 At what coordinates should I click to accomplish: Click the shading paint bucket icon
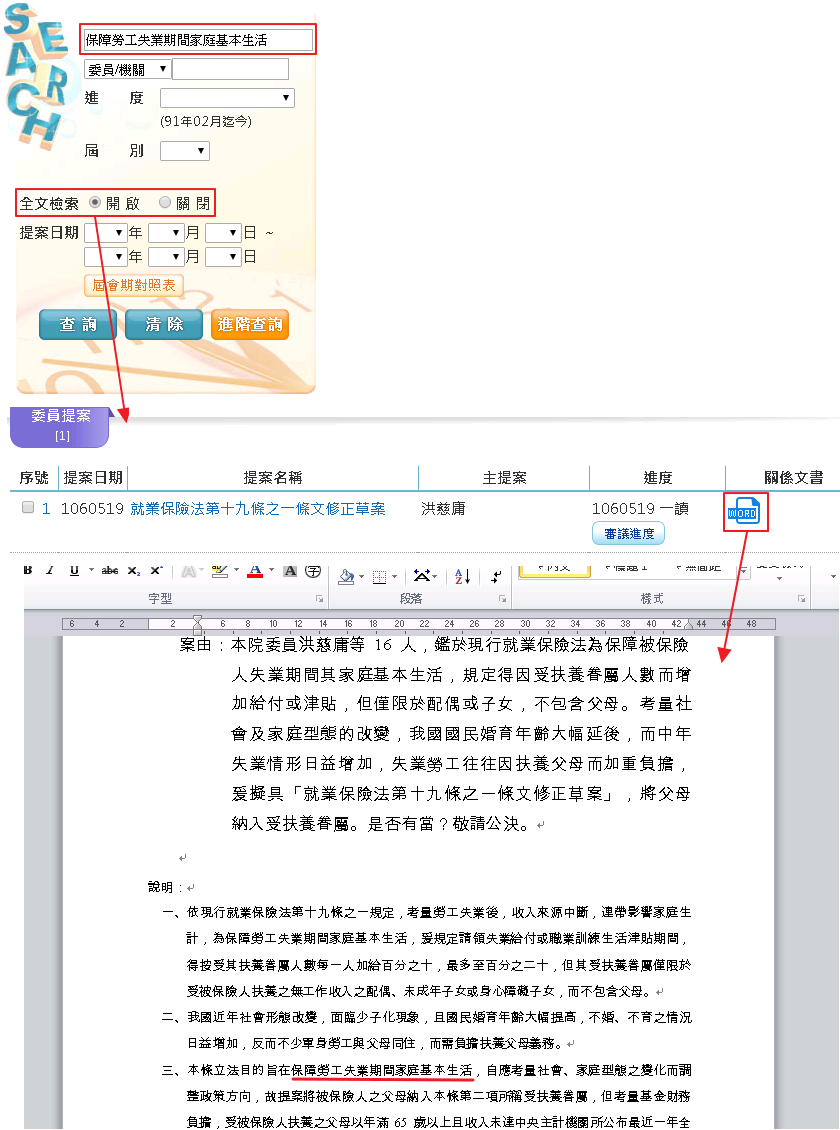[x=346, y=576]
